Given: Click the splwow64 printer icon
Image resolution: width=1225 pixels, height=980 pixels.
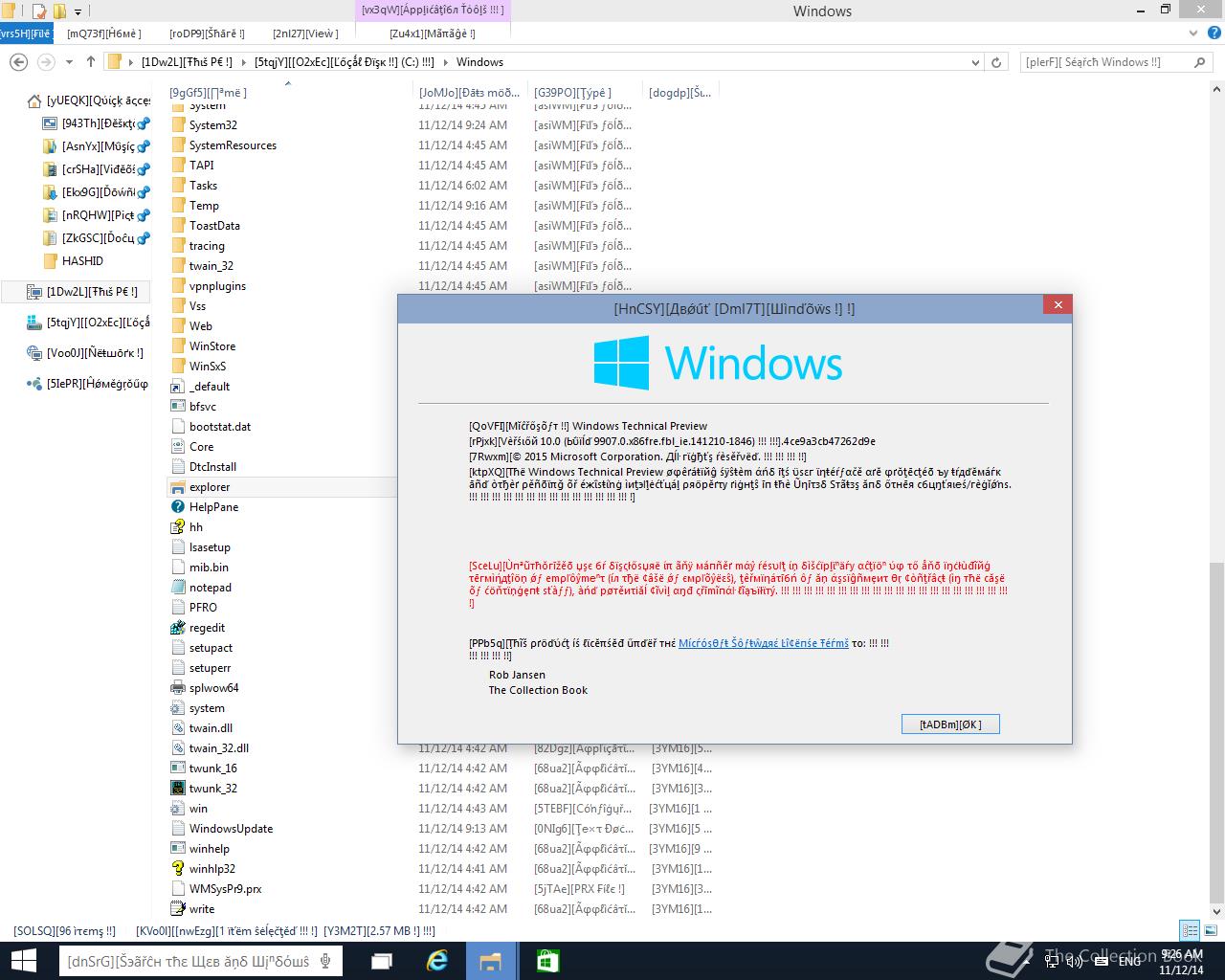Looking at the screenshot, I should [x=177, y=688].
